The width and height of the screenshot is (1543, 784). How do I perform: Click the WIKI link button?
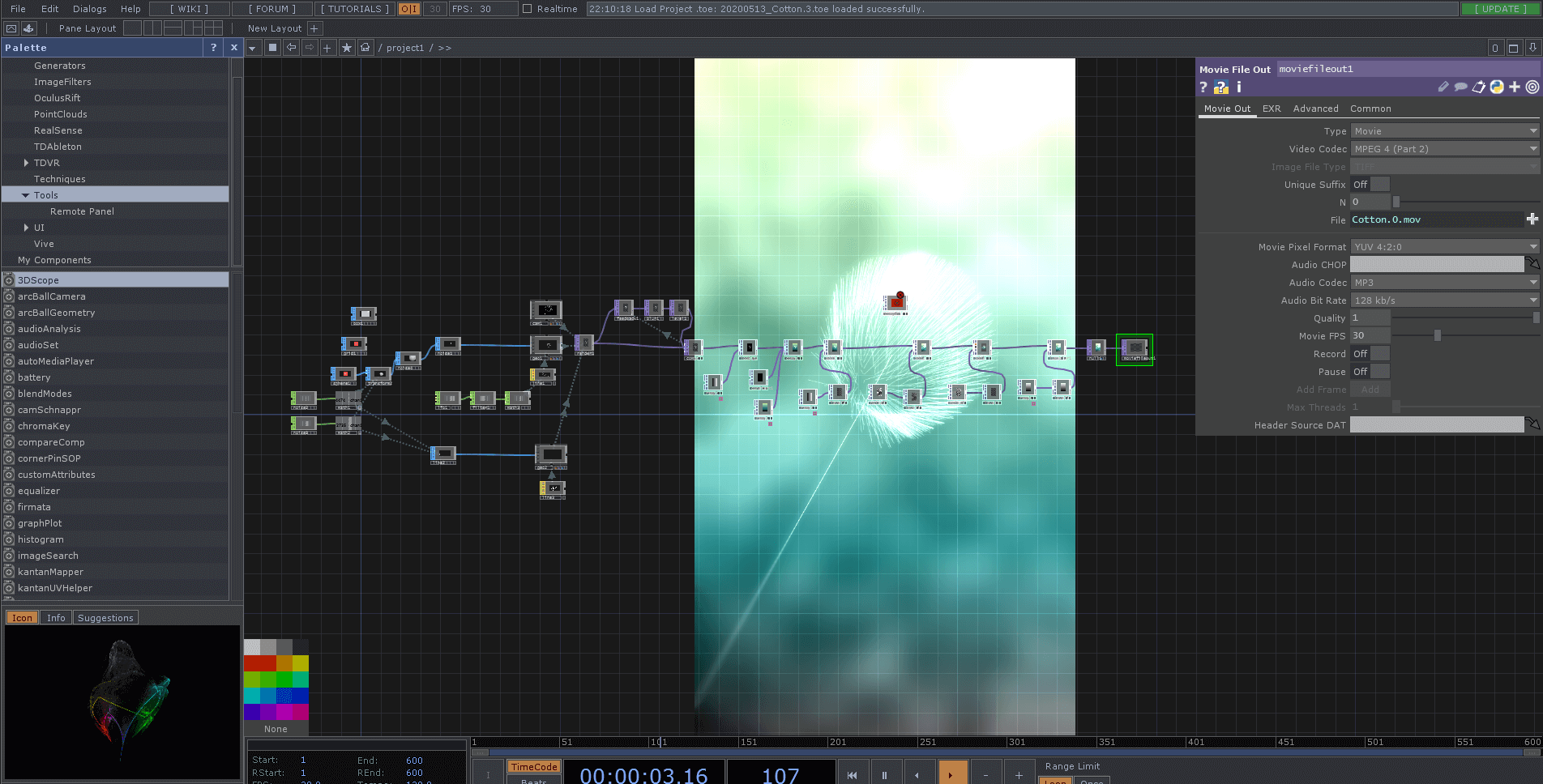(x=189, y=9)
